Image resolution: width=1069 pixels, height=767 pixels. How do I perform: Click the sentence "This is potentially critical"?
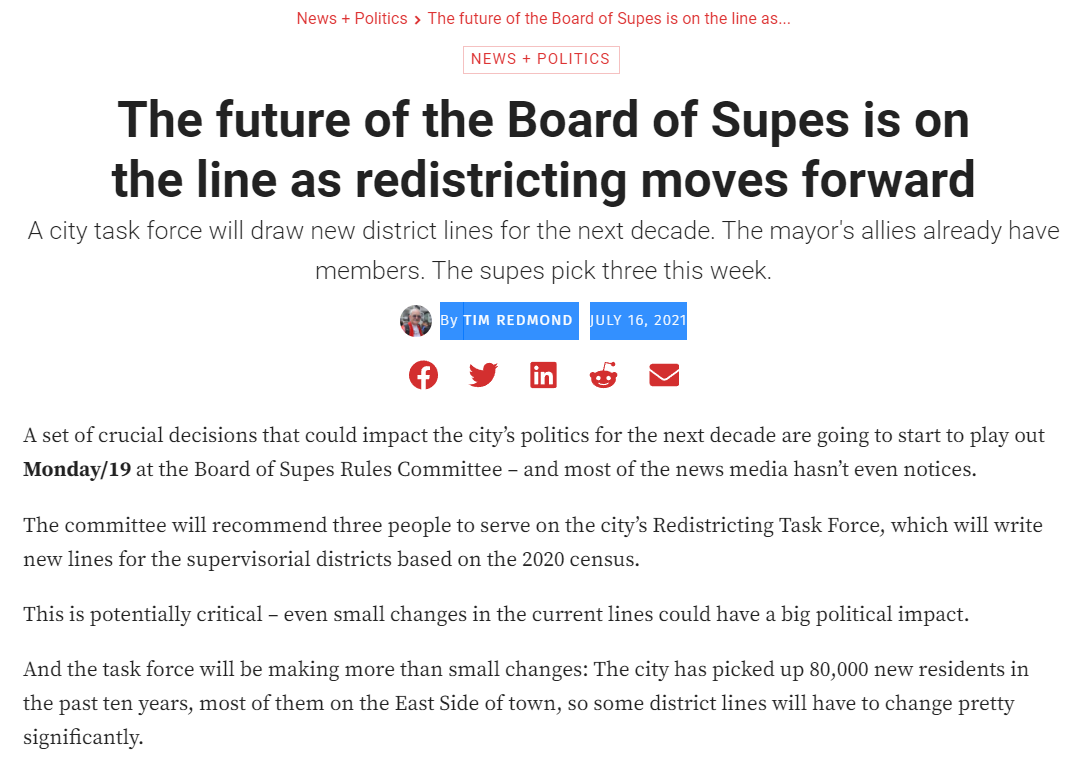[x=143, y=614]
